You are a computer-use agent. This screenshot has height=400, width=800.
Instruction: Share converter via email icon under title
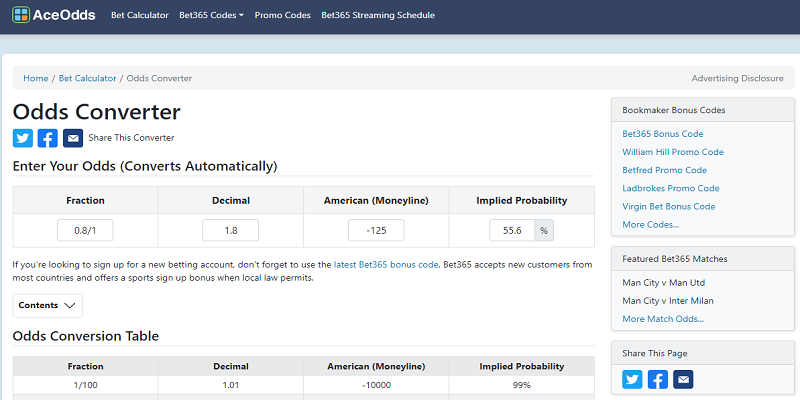tap(73, 138)
